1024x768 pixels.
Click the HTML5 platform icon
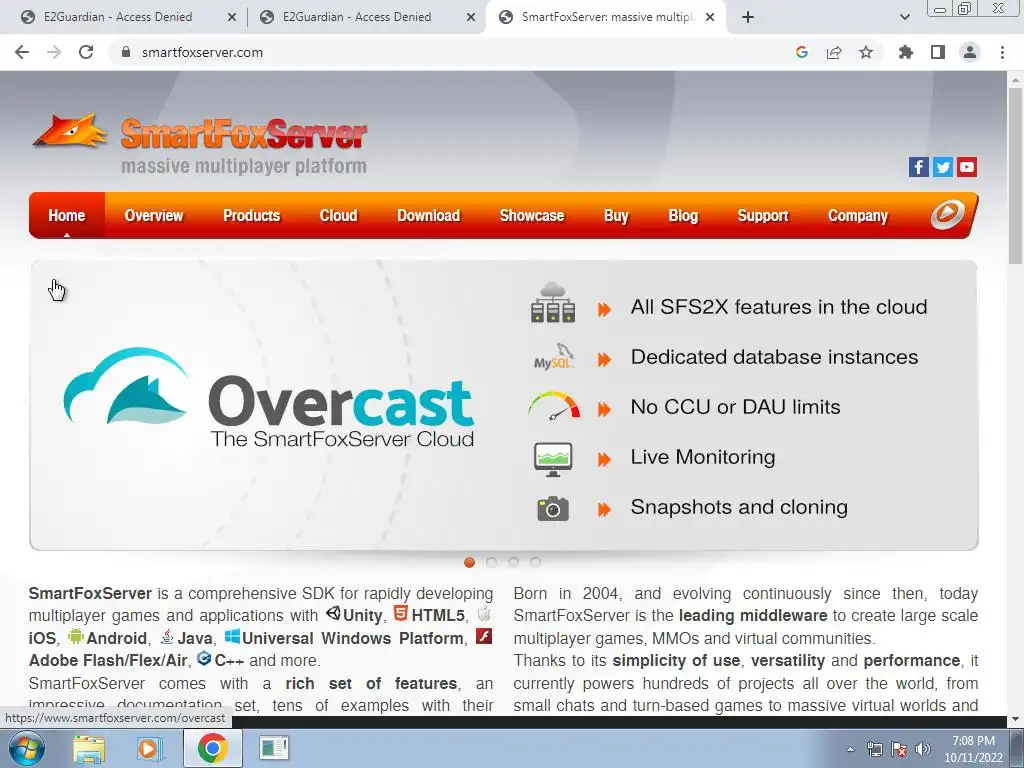tap(400, 613)
